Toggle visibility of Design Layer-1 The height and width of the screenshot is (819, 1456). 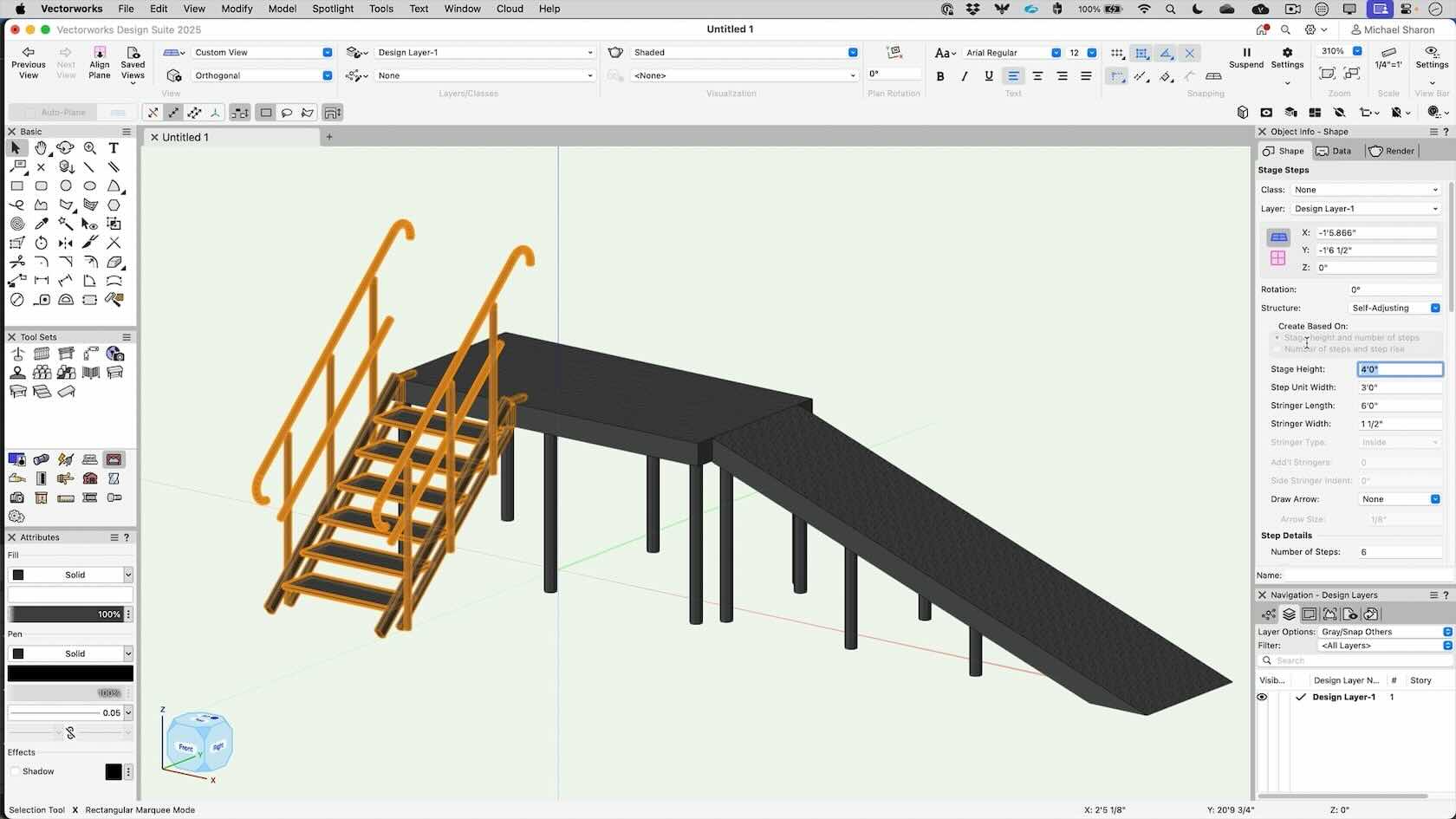pos(1263,697)
